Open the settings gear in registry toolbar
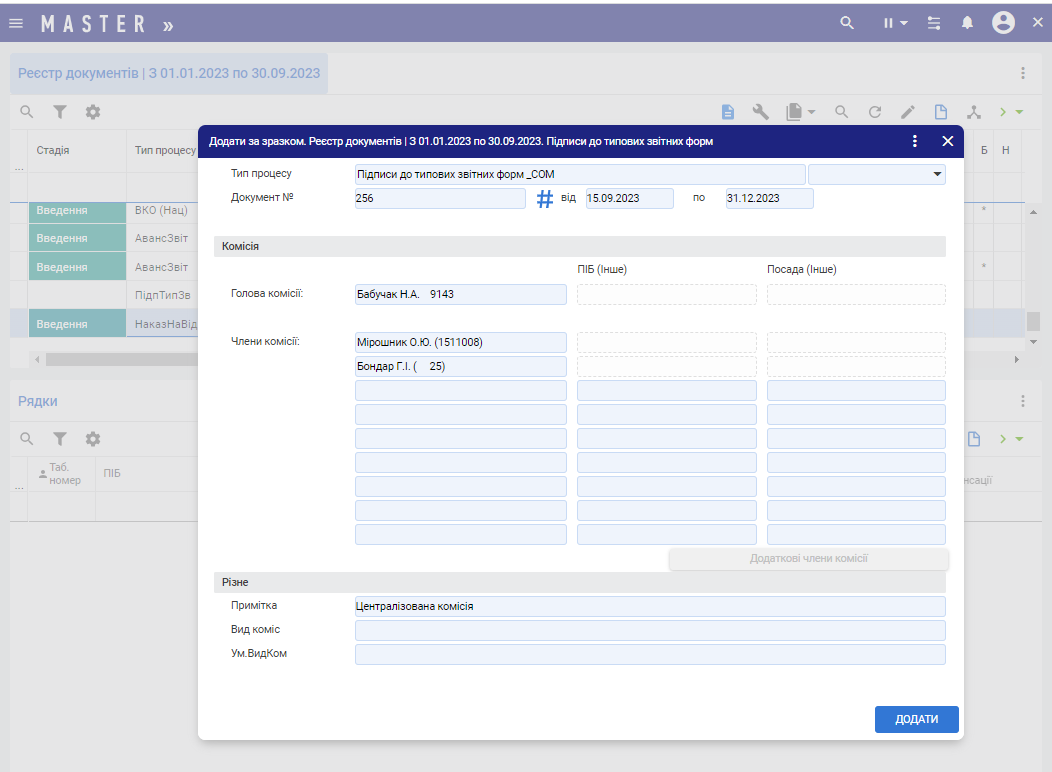 (x=93, y=112)
